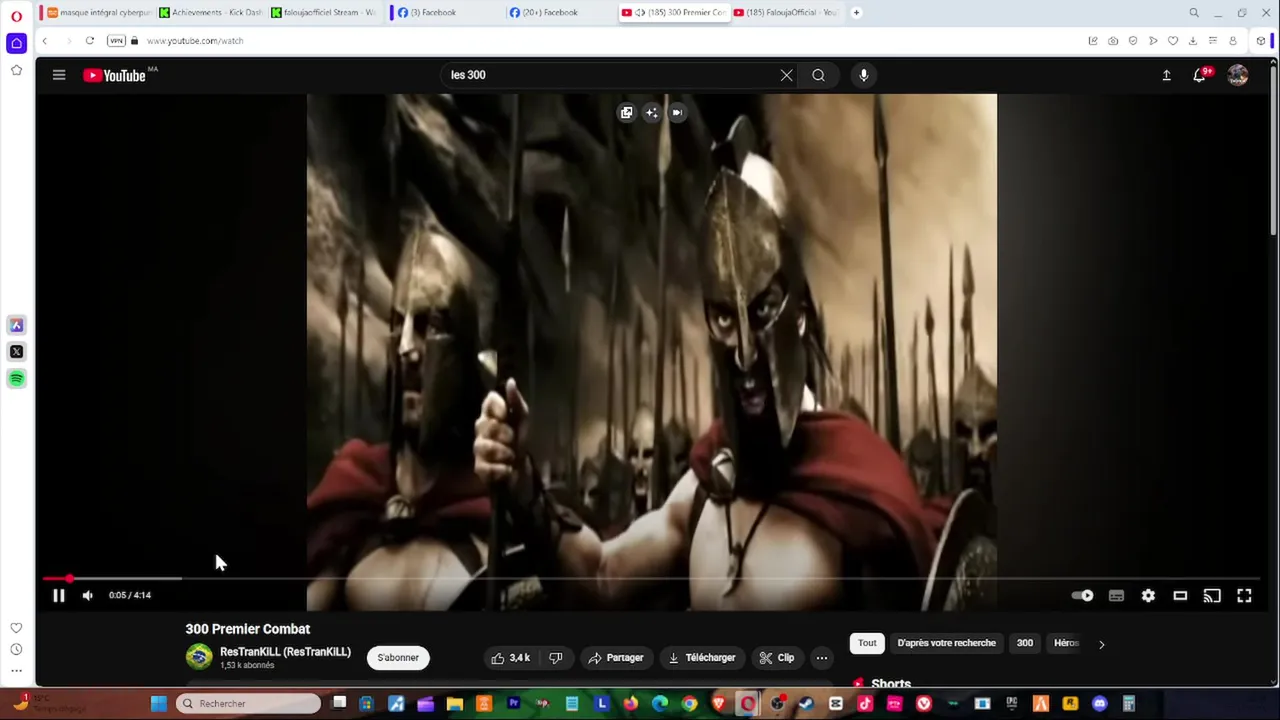Create a clip with the Clip button
Screen dimensions: 1280x720
click(776, 657)
